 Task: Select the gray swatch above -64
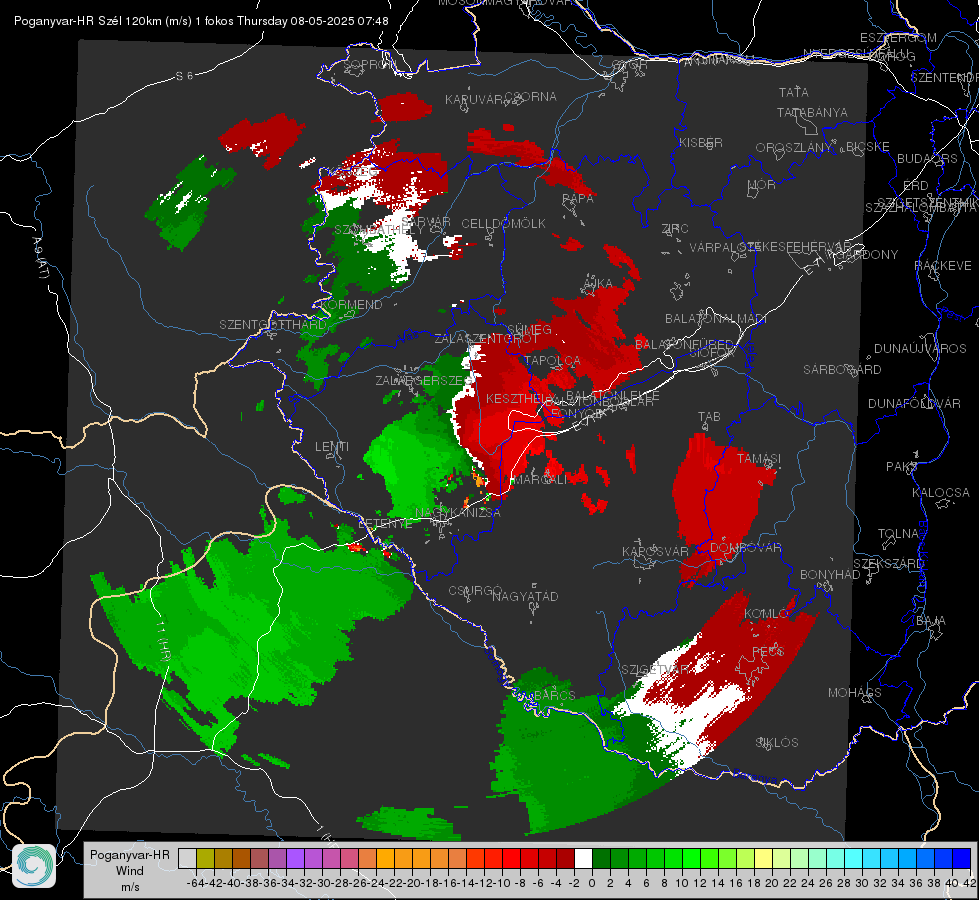[187, 858]
